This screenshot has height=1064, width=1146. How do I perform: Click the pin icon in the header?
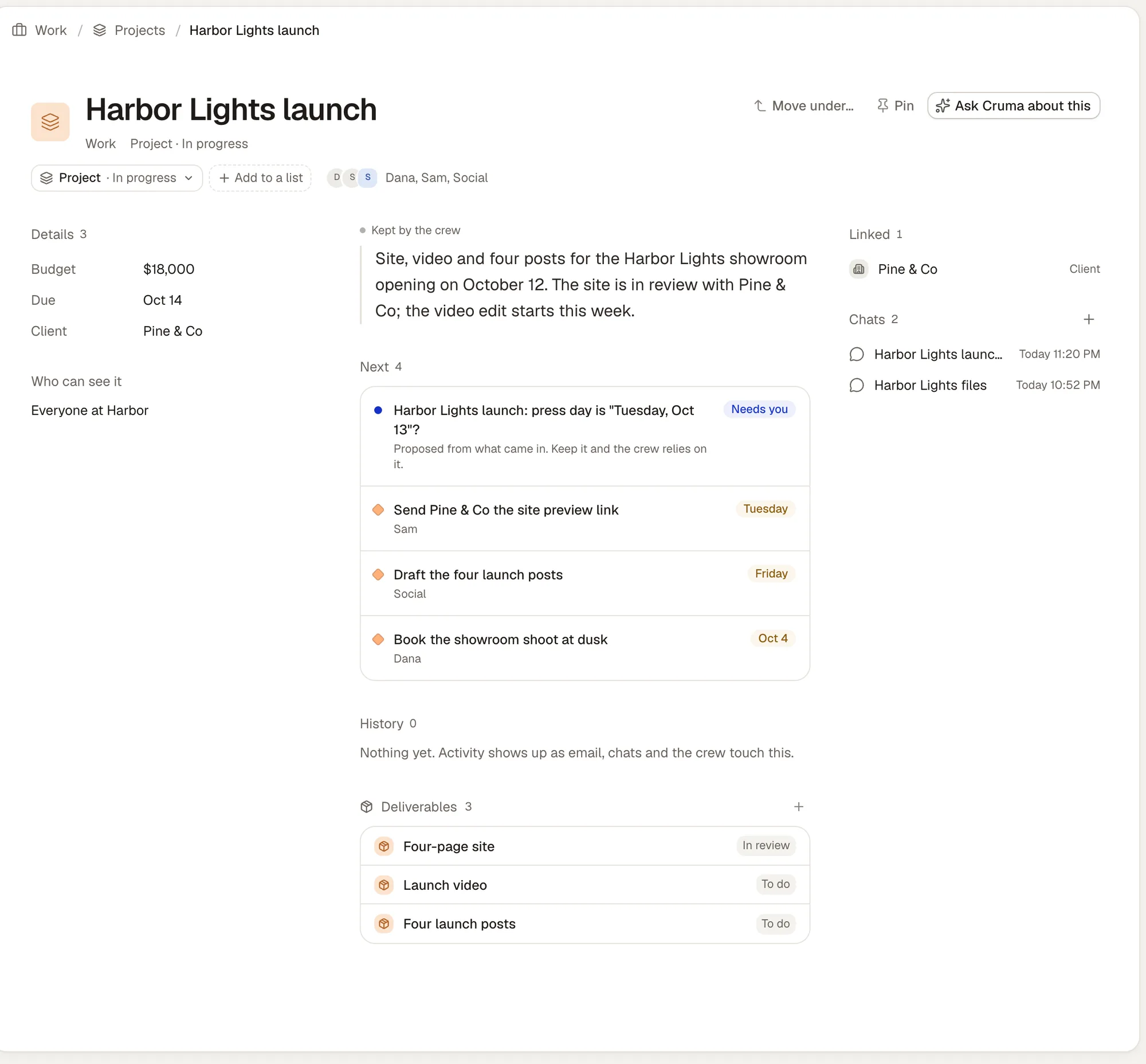click(x=882, y=105)
